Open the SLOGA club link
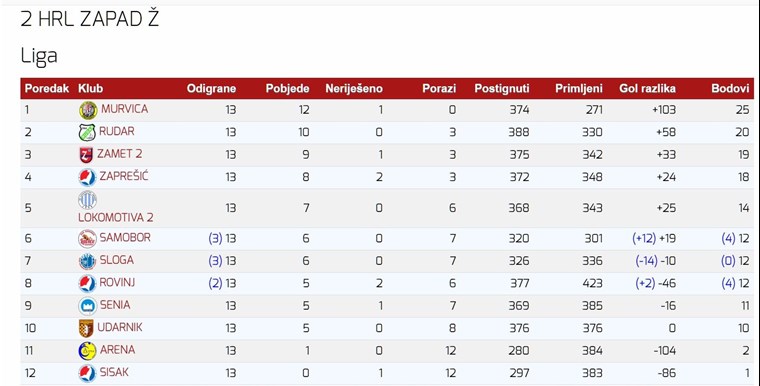 point(116,260)
